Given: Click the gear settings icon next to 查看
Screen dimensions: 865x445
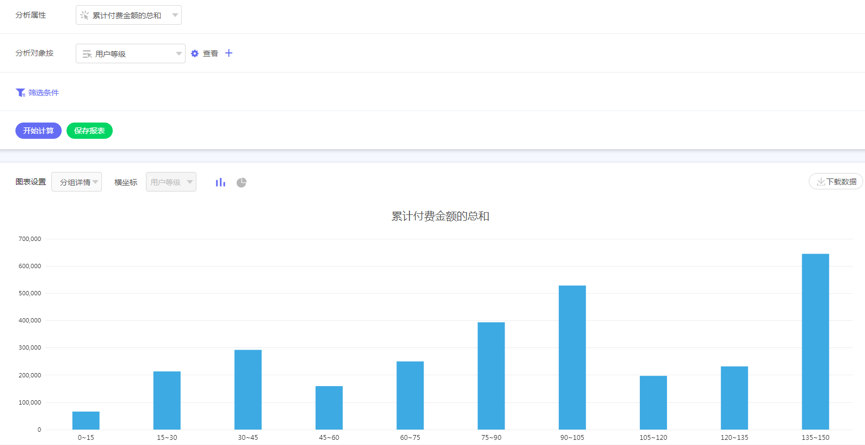Looking at the screenshot, I should tap(195, 53).
